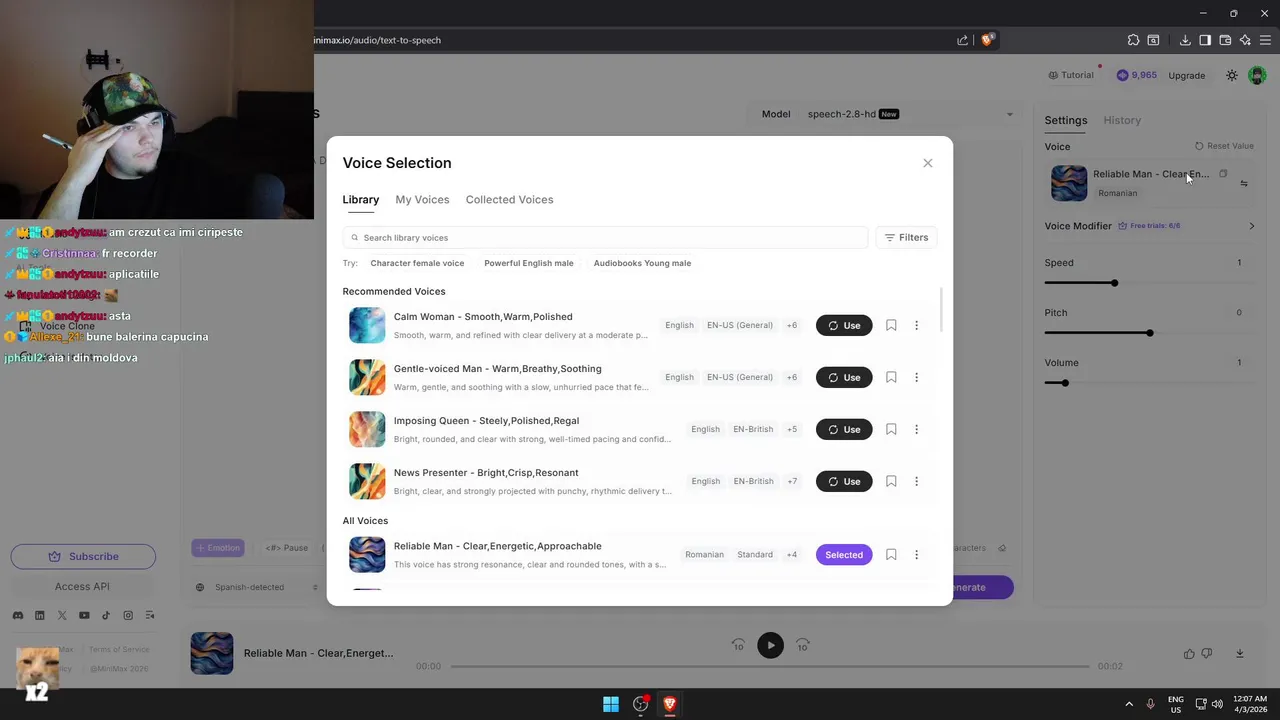
Task: Open the user profile avatar
Action: (x=1258, y=75)
